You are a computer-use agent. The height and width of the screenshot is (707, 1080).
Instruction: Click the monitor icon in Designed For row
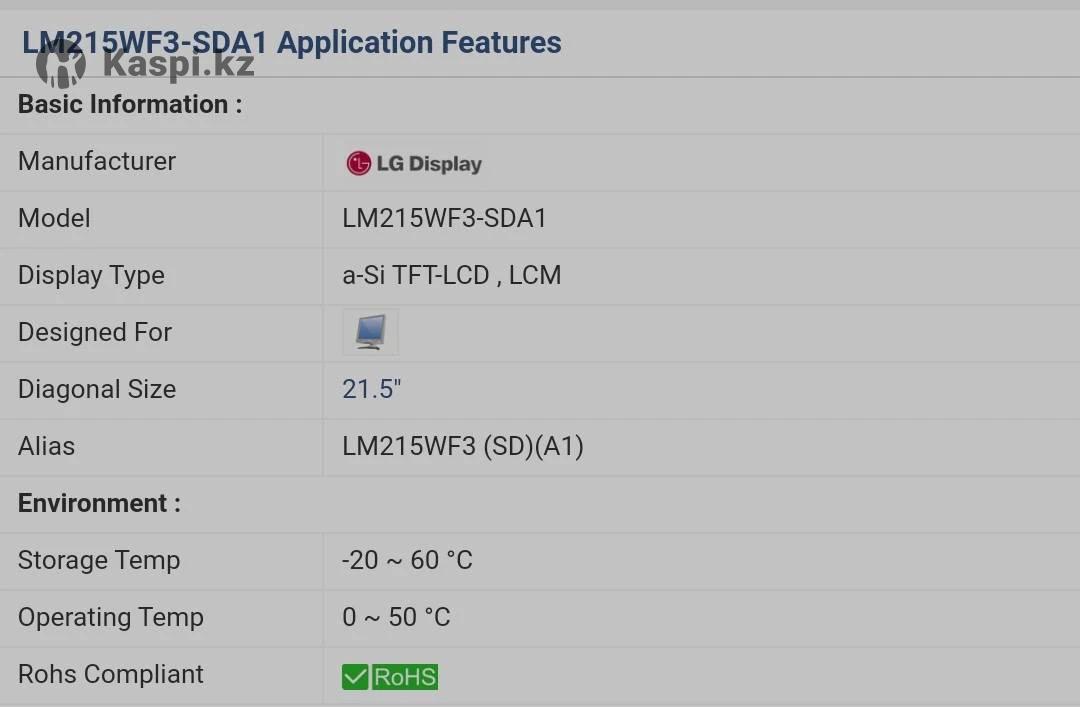371,332
